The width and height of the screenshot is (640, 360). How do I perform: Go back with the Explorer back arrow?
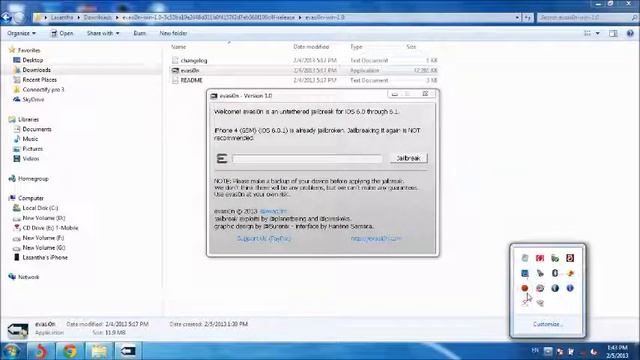click(6, 18)
